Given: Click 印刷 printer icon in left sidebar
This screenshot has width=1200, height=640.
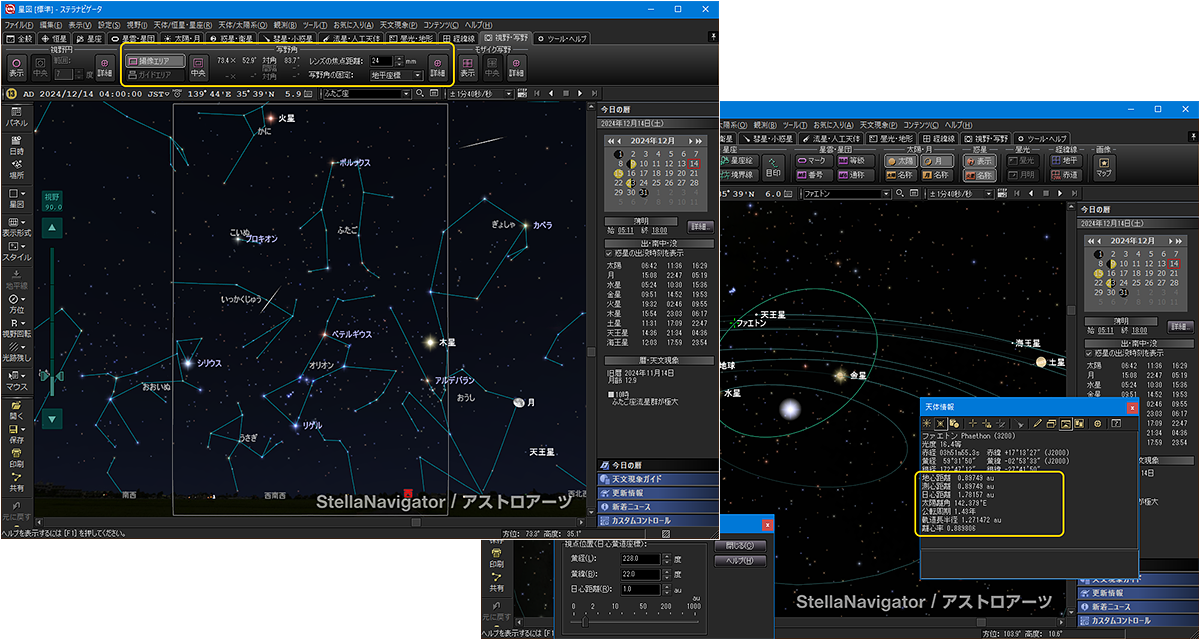Looking at the screenshot, I should coord(16,459).
